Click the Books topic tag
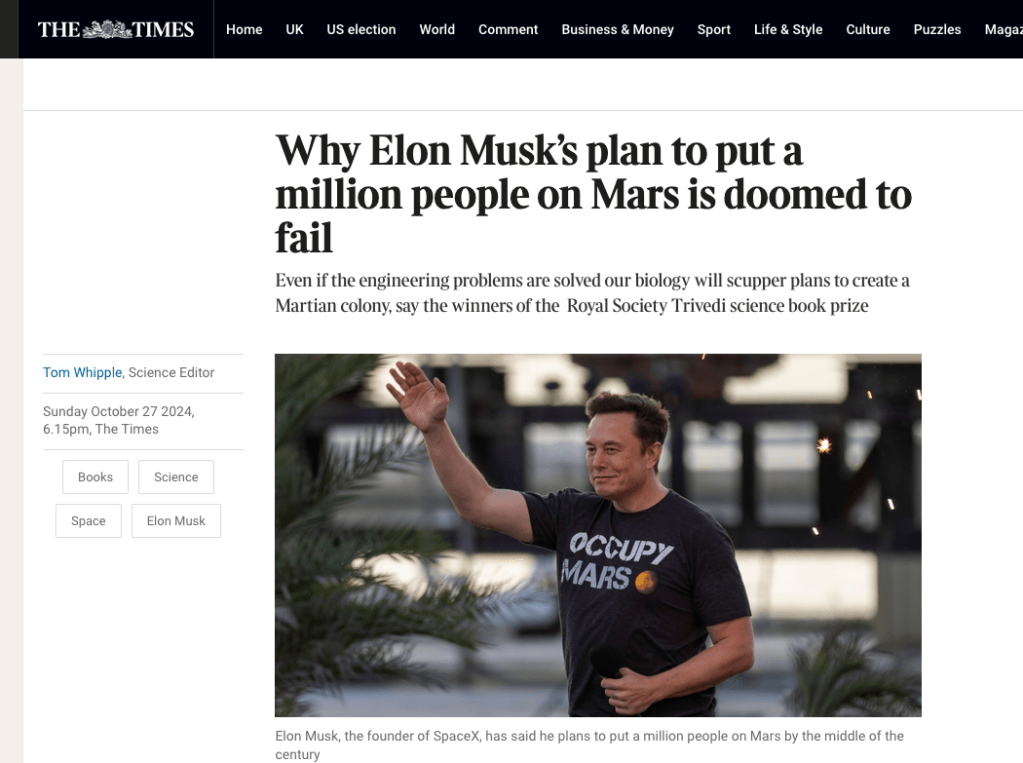The height and width of the screenshot is (763, 1023). [x=95, y=477]
